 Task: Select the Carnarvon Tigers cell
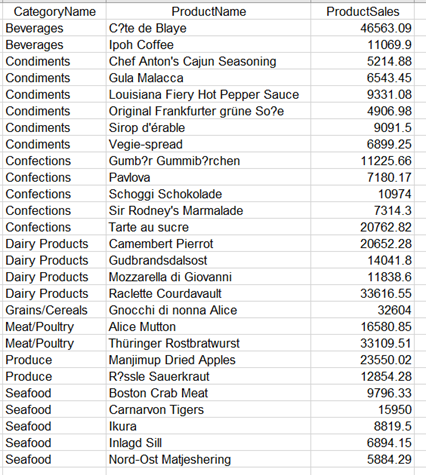click(x=208, y=410)
